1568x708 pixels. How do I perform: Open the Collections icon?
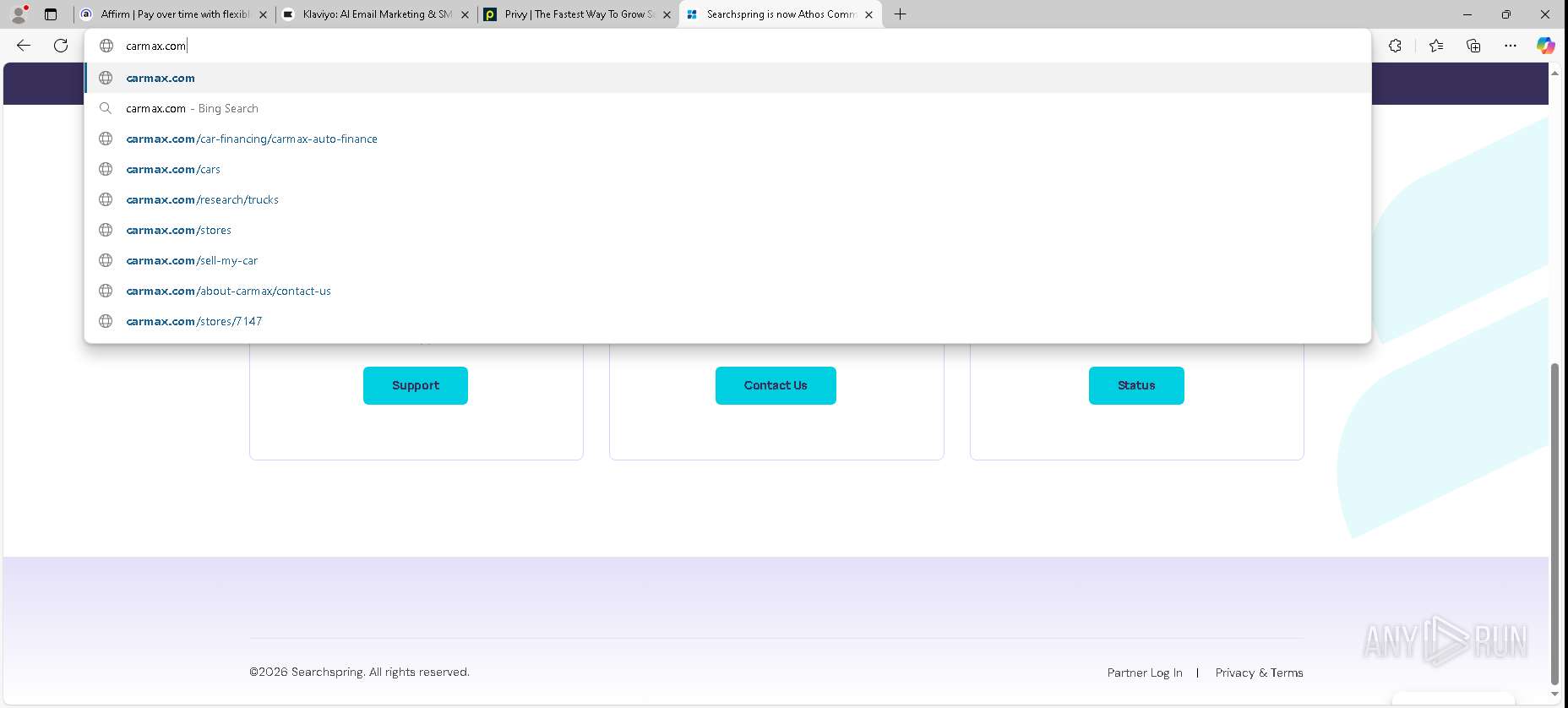(1473, 46)
